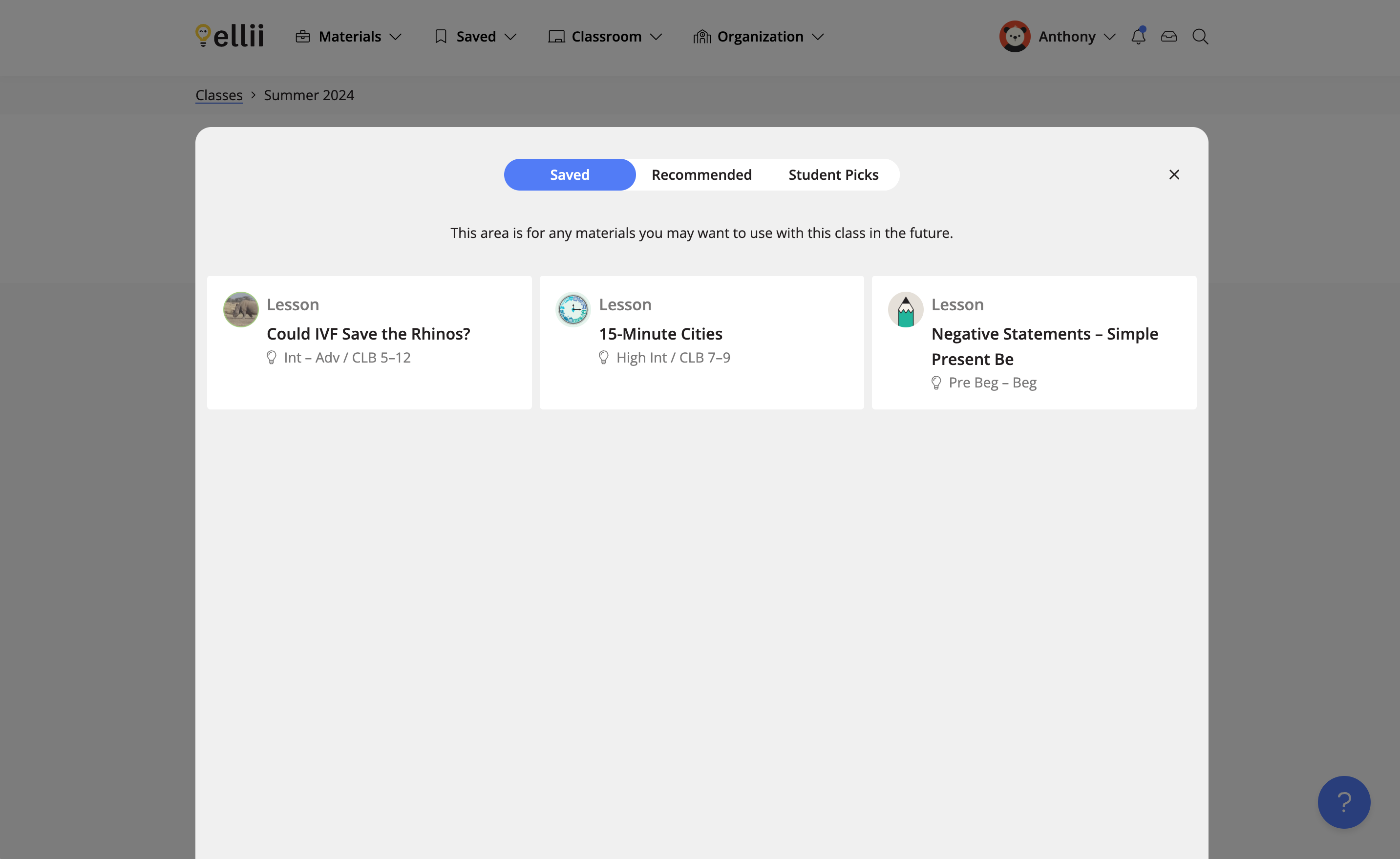Image resolution: width=1400 pixels, height=859 pixels.
Task: Click level bulb icon beside Int – Adv
Action: coord(272,358)
